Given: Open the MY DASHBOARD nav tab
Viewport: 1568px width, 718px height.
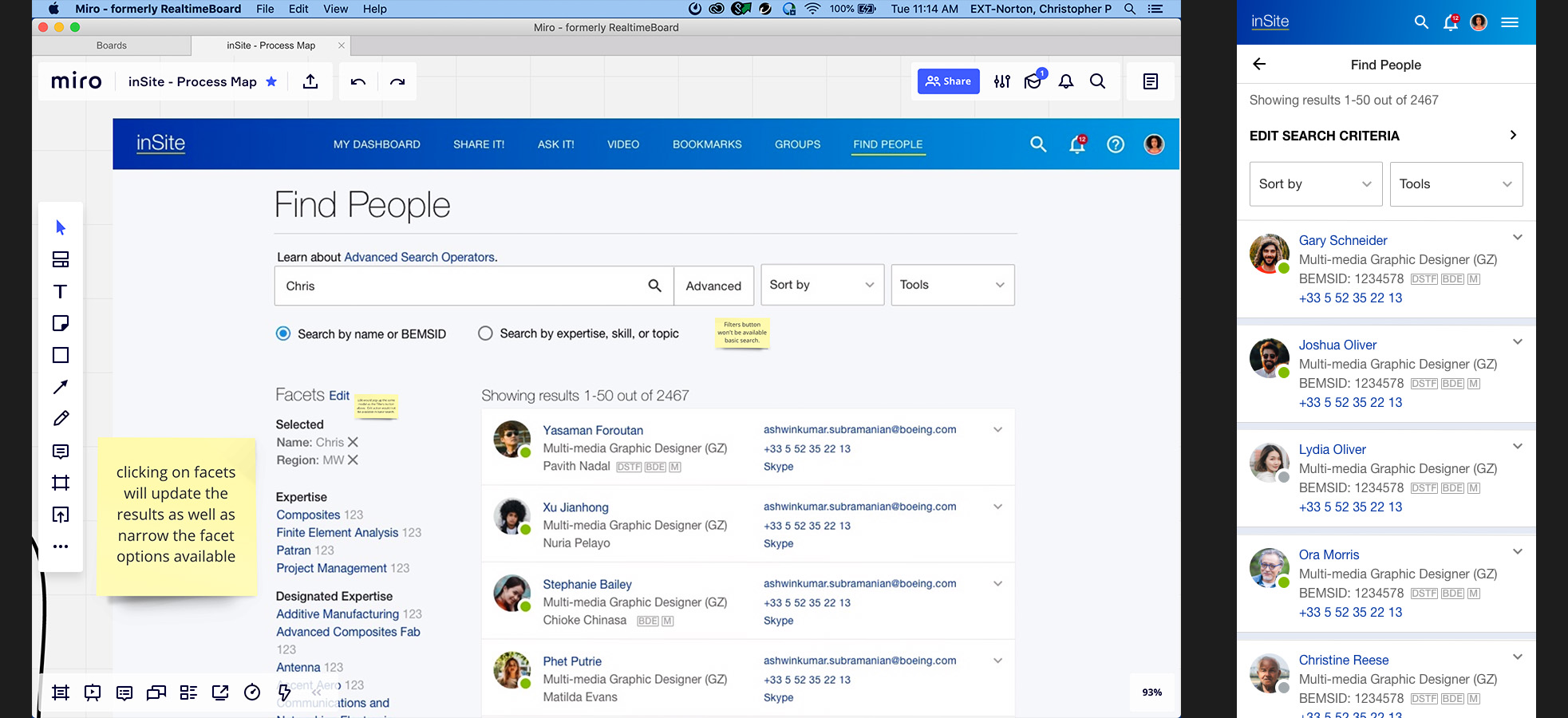Looking at the screenshot, I should click(x=377, y=144).
